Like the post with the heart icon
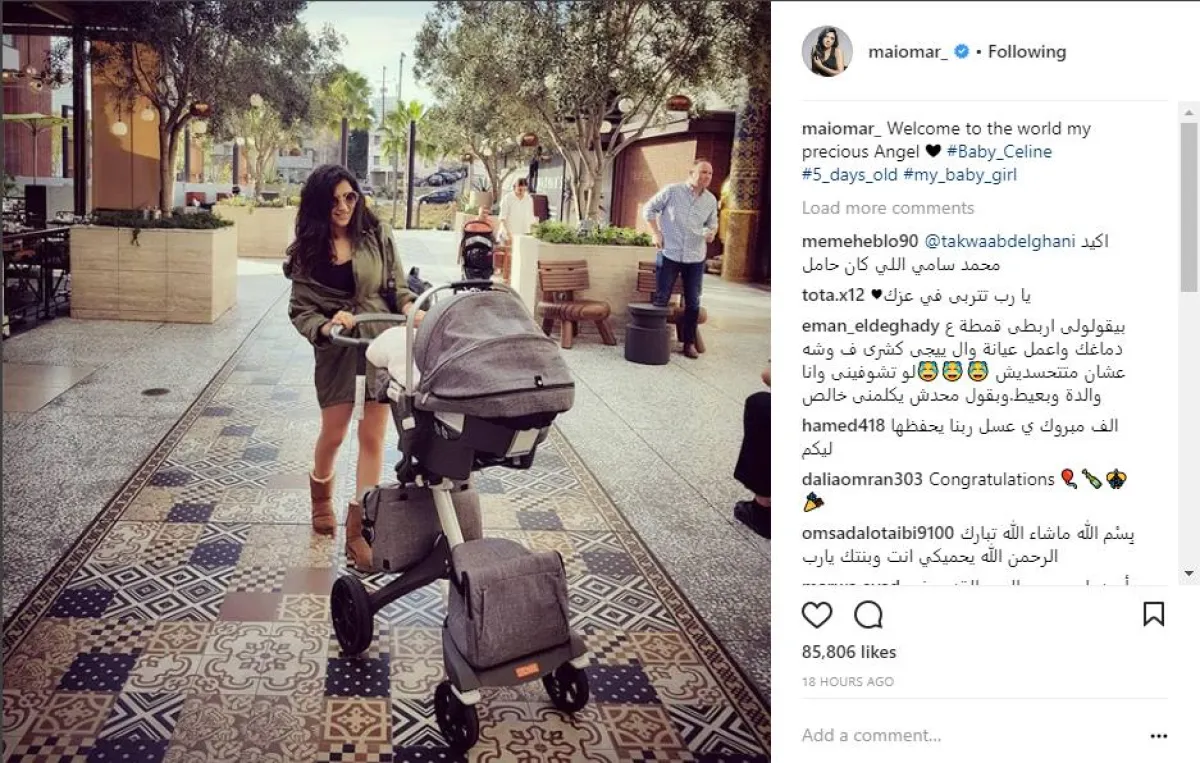 click(x=817, y=614)
